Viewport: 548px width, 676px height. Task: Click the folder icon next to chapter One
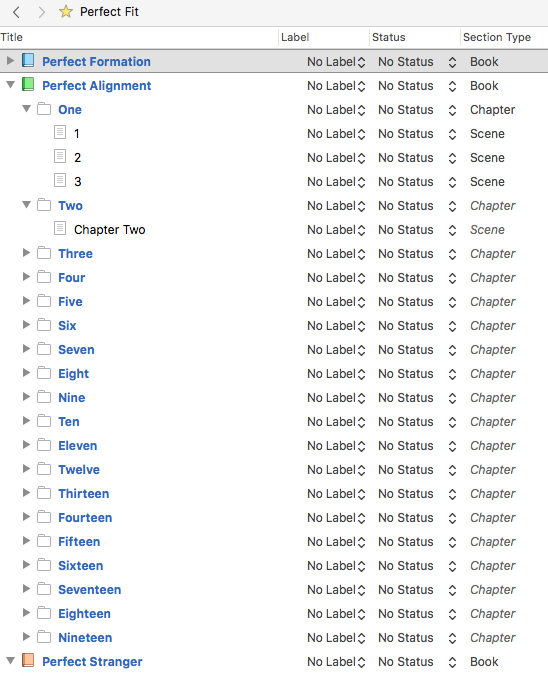pyautogui.click(x=44, y=109)
